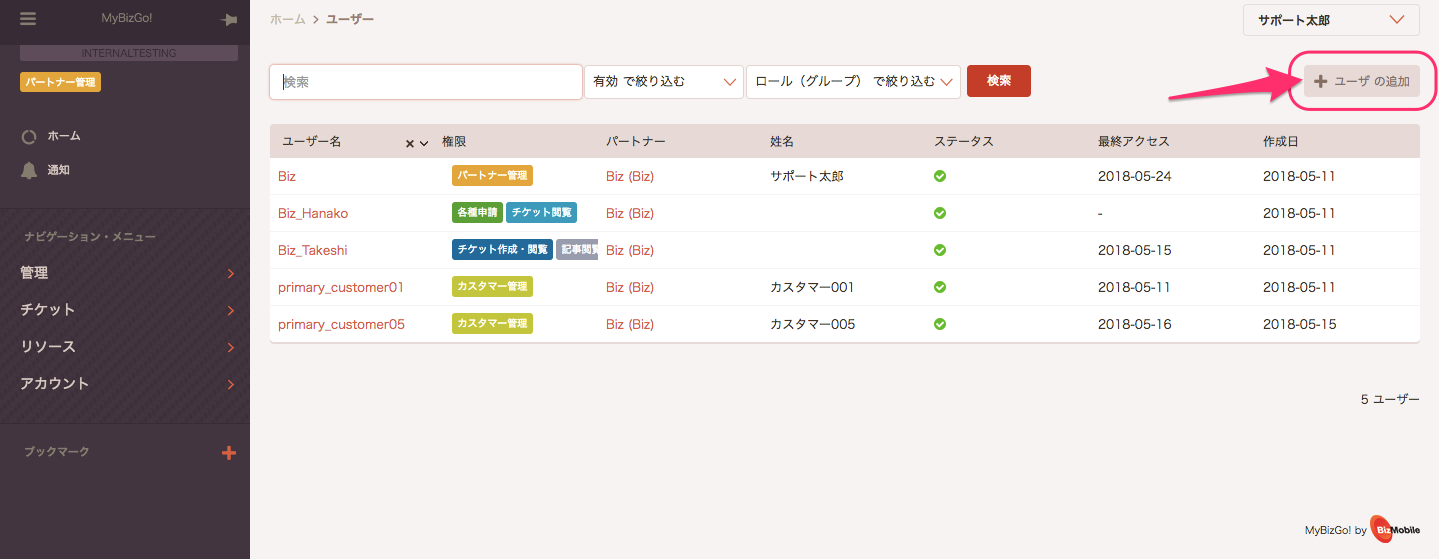
Task: Expand the チケット navigation menu
Action: pos(125,310)
